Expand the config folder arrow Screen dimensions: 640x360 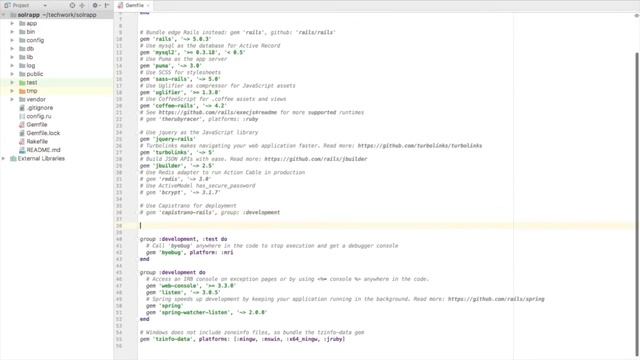(x=12, y=40)
